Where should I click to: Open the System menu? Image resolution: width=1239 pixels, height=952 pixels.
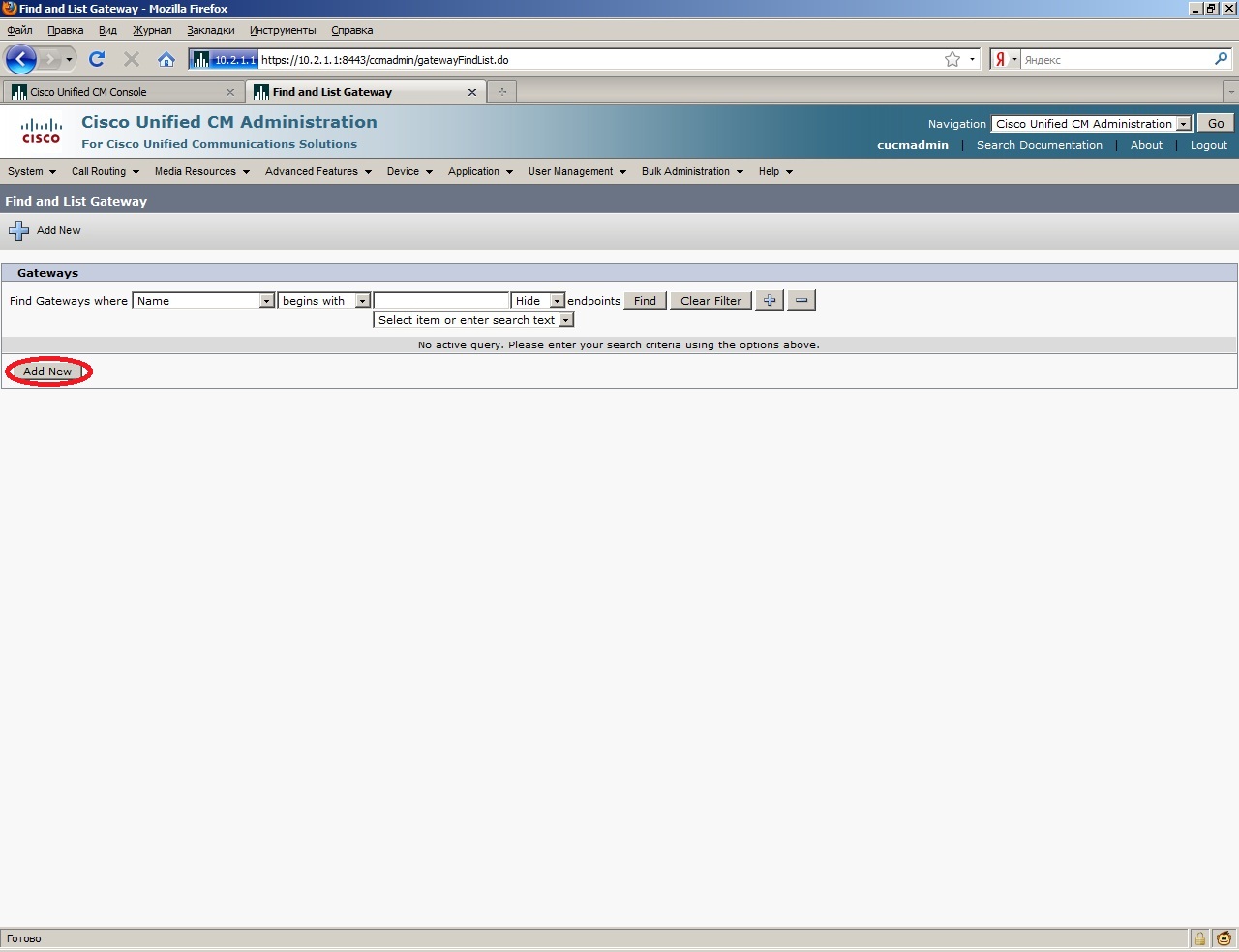(32, 171)
